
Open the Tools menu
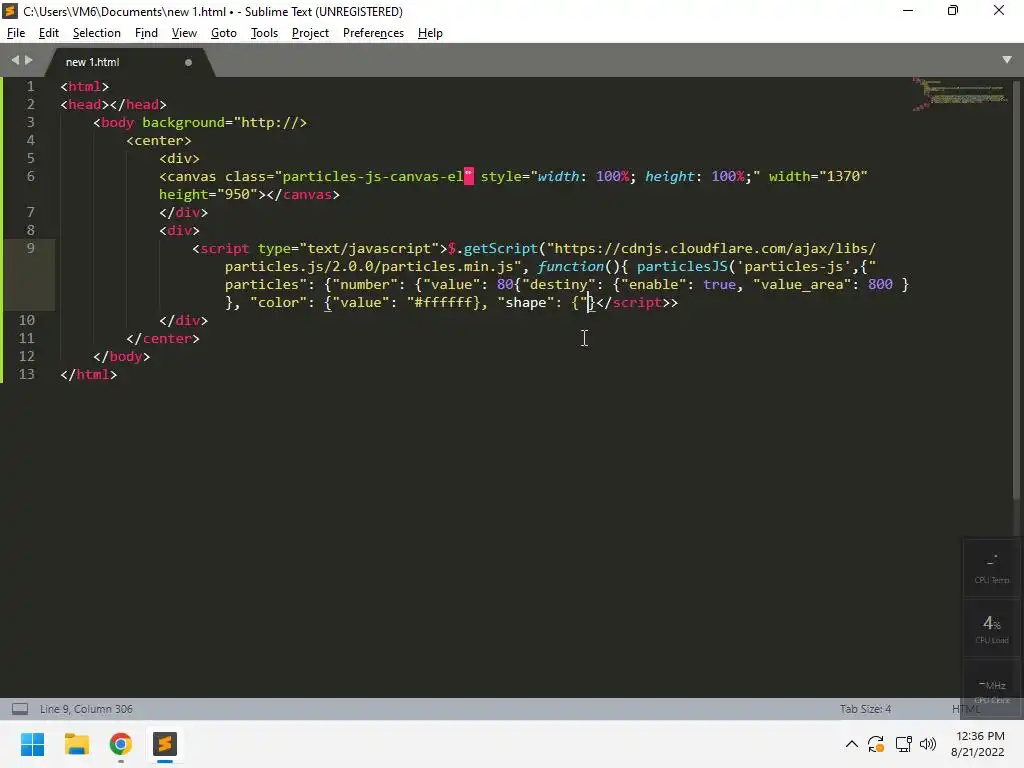(x=264, y=33)
